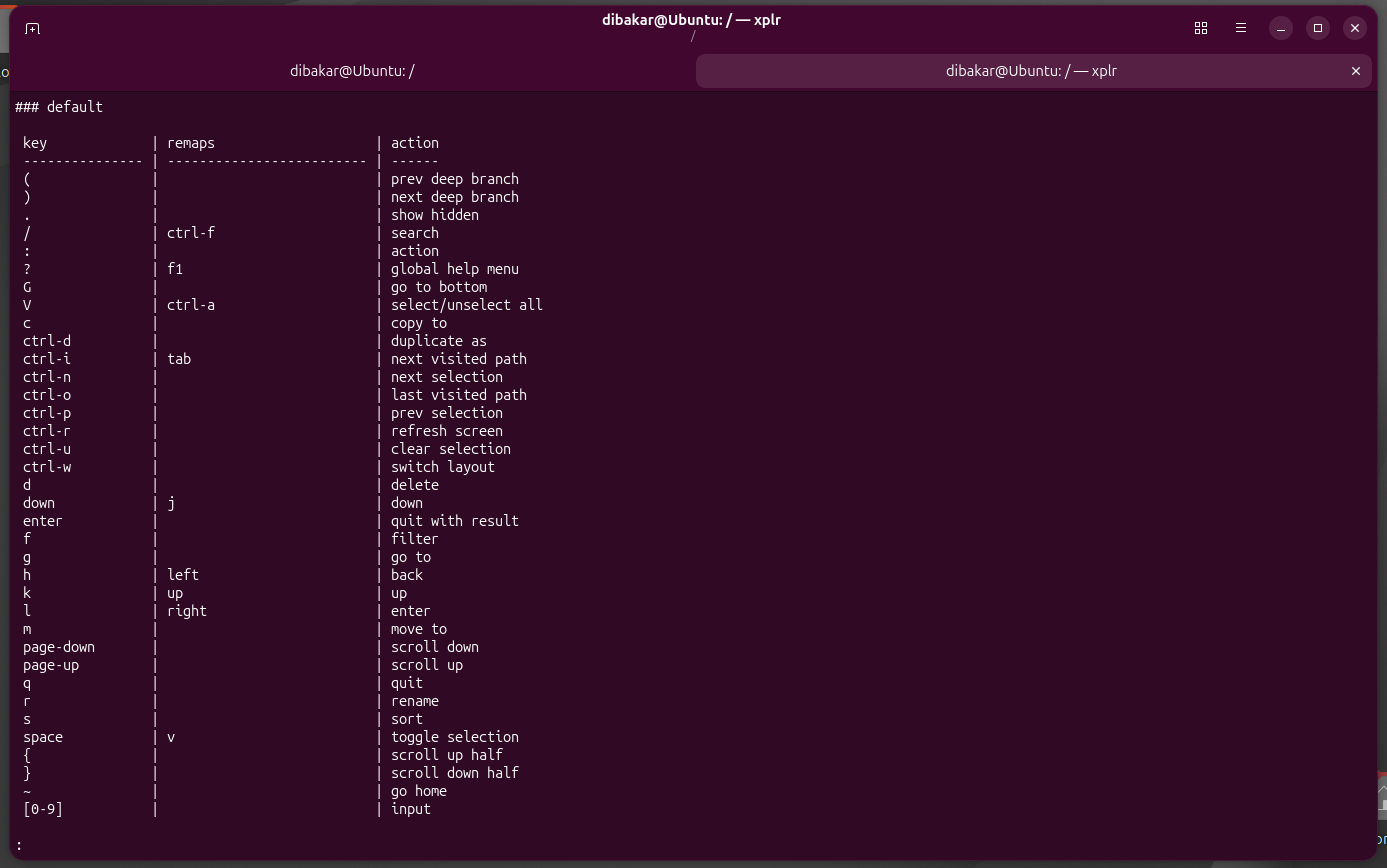Viewport: 1387px width, 868px height.
Task: Click 'next deep branch' action text
Action: (x=455, y=197)
